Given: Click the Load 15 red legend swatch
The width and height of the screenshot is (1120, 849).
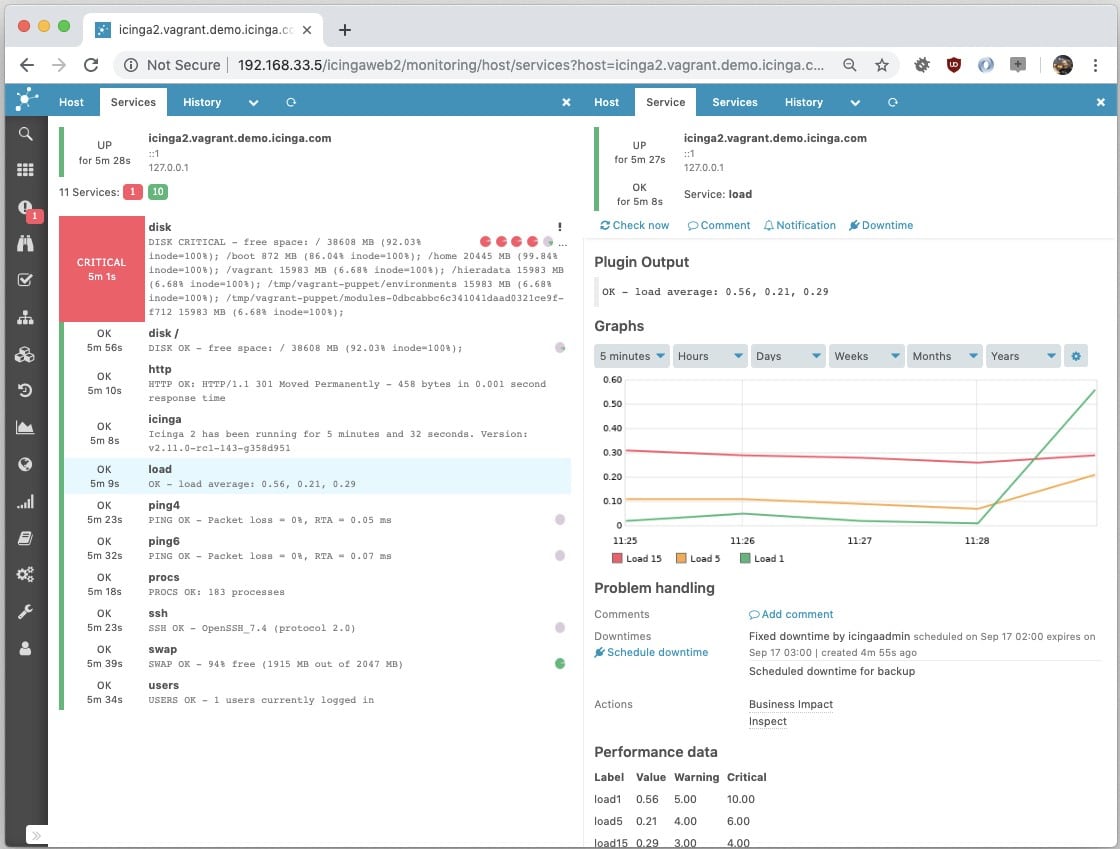Looking at the screenshot, I should point(617,558).
